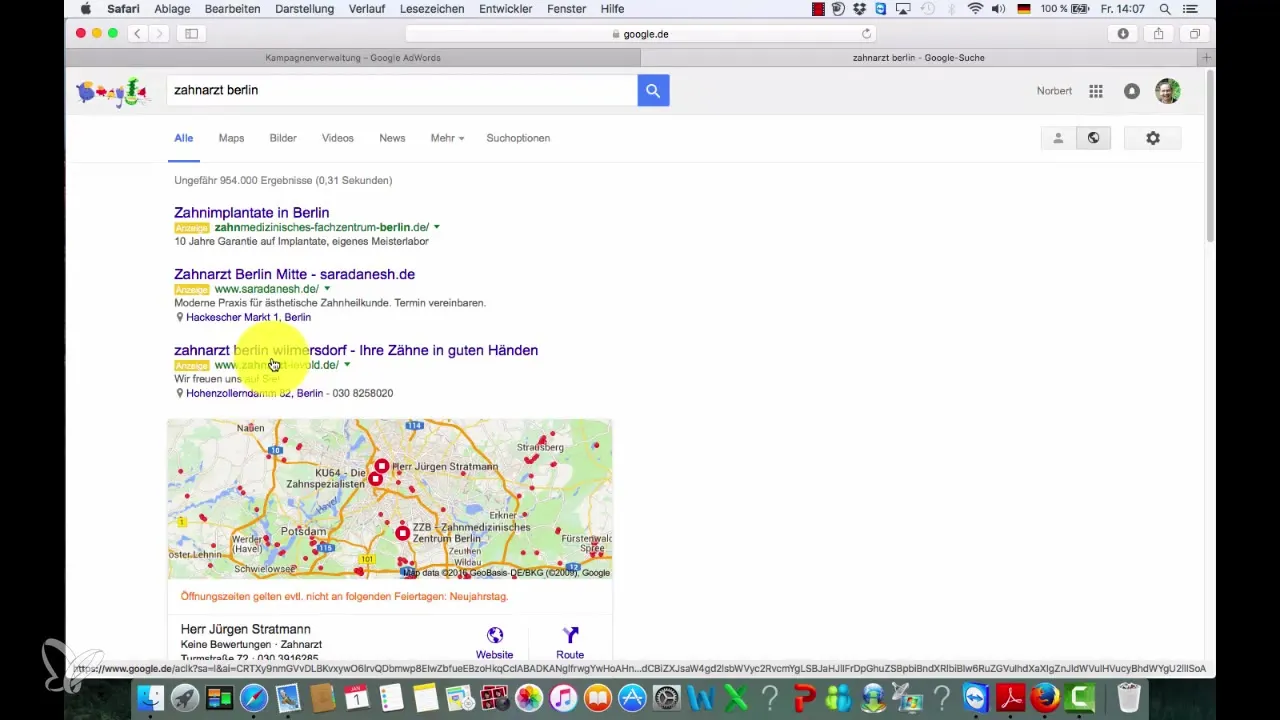Open Spotlight search in menu bar
The height and width of the screenshot is (720, 1280).
point(1165,9)
